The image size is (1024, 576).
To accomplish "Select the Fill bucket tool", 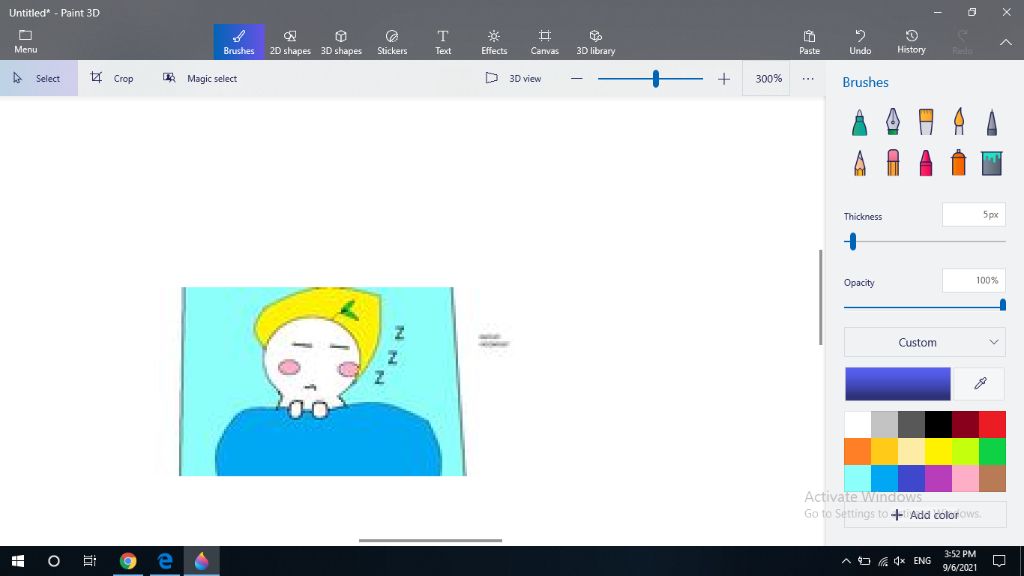I will tap(991, 163).
